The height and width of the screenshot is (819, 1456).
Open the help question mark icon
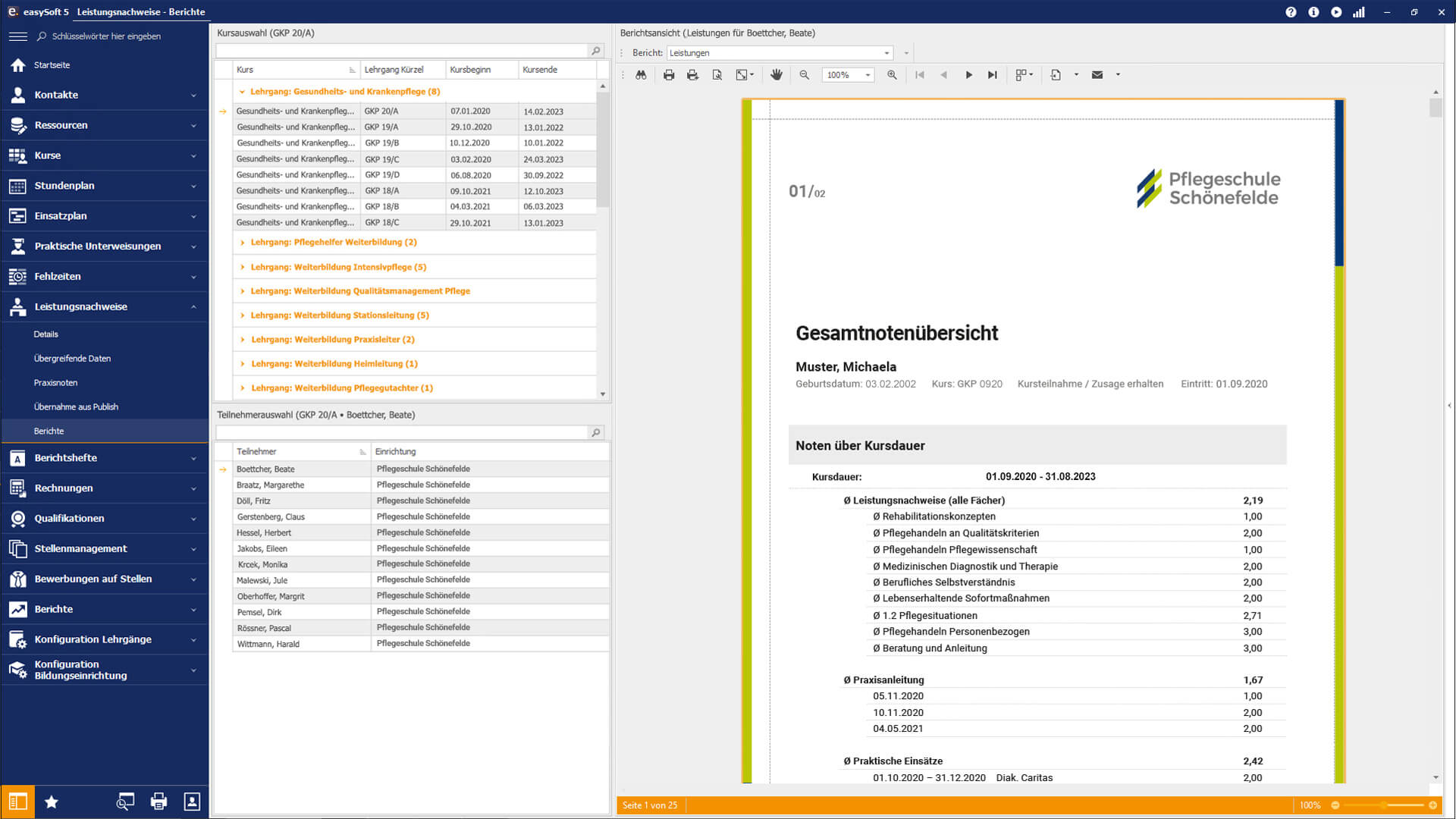tap(1291, 12)
